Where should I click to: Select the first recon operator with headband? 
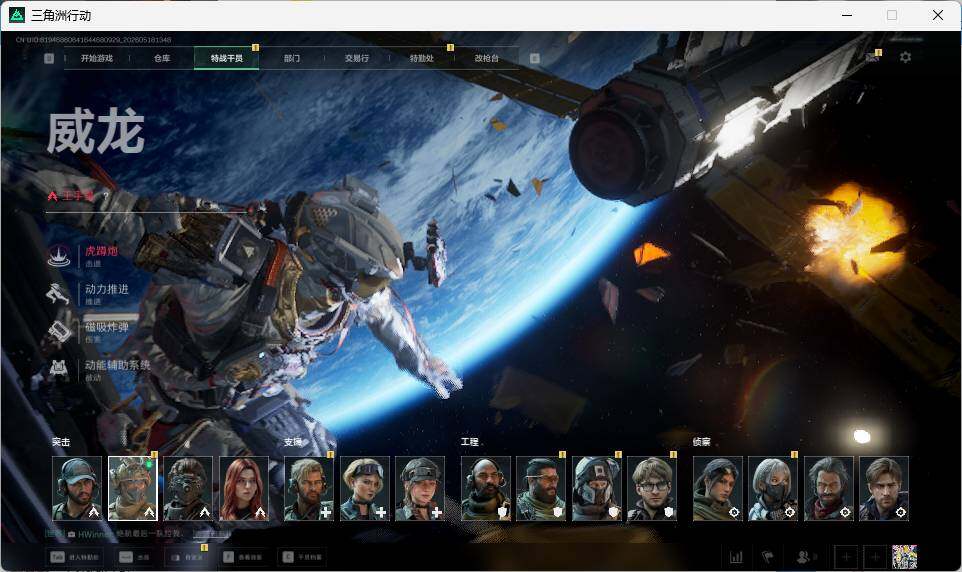click(717, 489)
